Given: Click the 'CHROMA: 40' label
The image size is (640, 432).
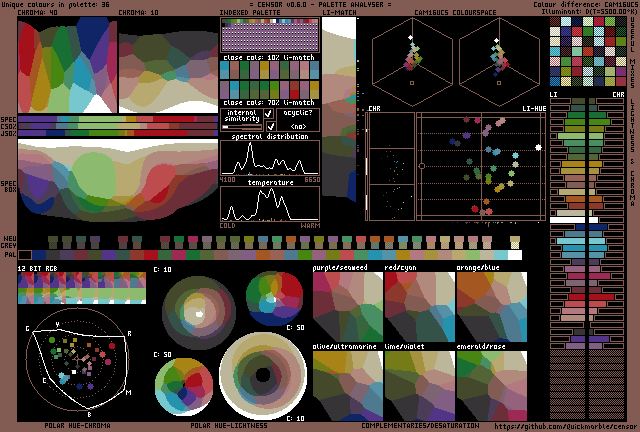Looking at the screenshot, I should pos(37,12).
